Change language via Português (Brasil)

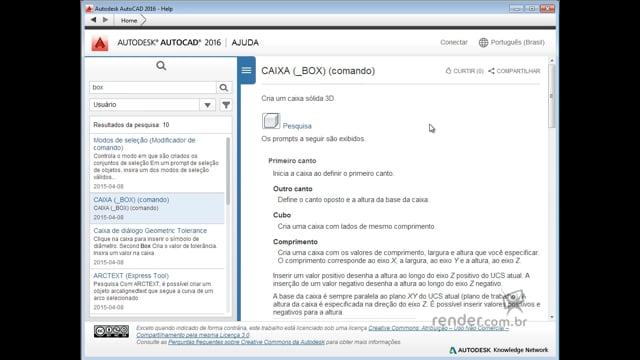(x=517, y=42)
